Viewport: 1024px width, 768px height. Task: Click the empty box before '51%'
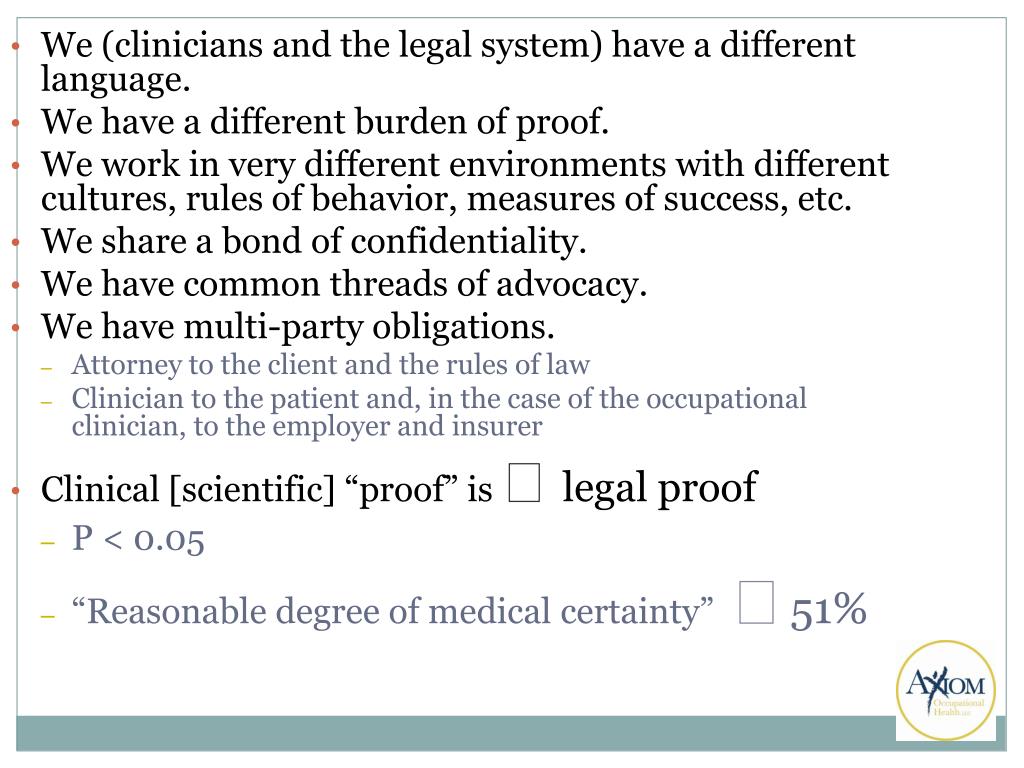point(756,602)
